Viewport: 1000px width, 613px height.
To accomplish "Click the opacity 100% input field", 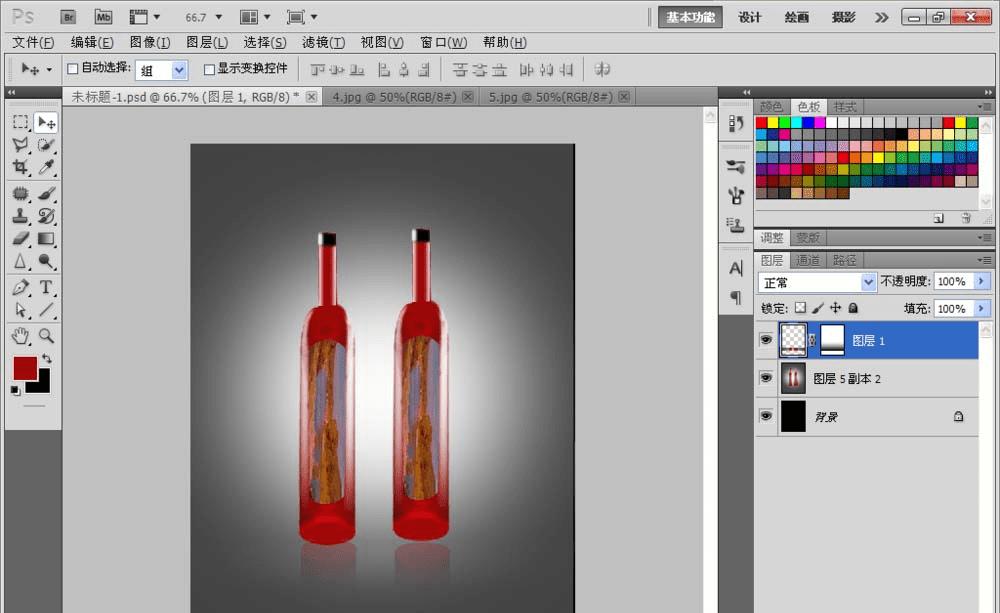I will (953, 281).
